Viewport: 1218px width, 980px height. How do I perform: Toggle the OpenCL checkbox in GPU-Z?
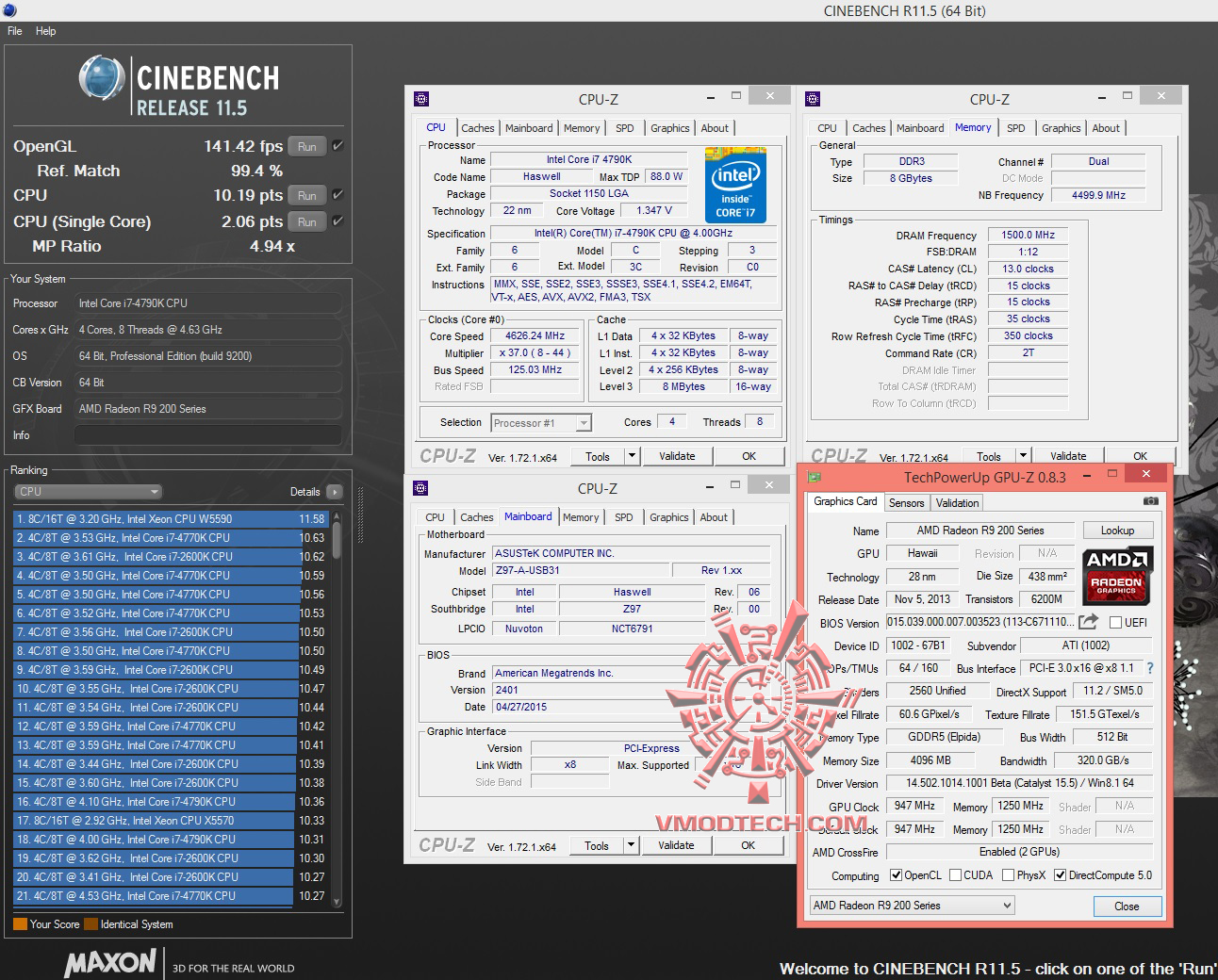tap(896, 875)
